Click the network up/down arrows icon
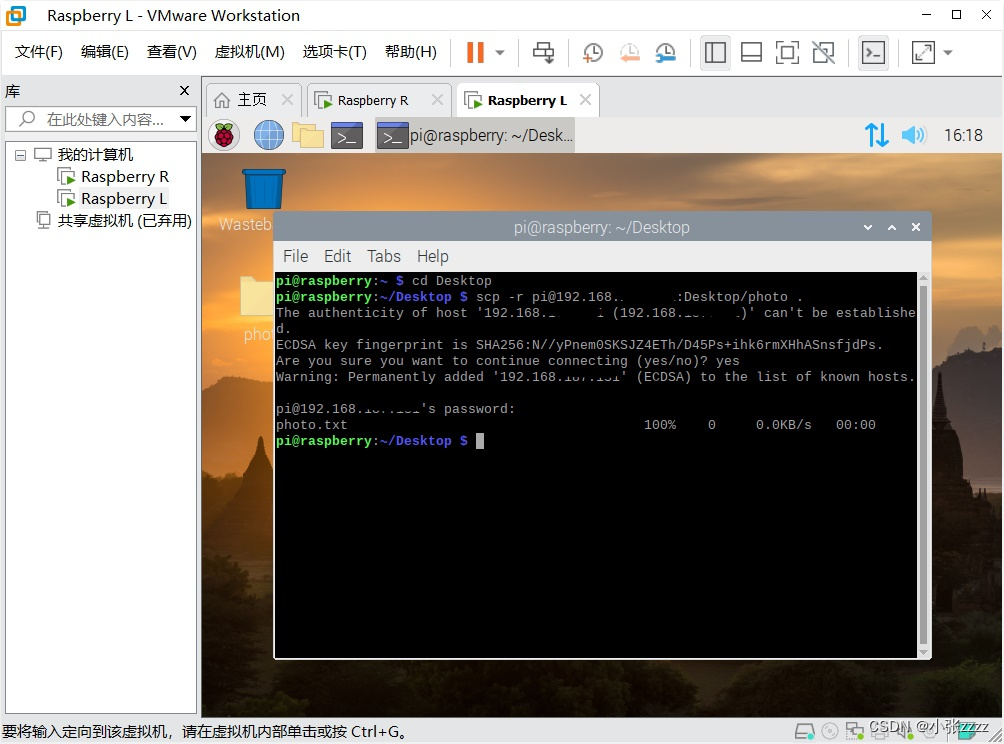The height and width of the screenshot is (744, 1004). click(877, 134)
